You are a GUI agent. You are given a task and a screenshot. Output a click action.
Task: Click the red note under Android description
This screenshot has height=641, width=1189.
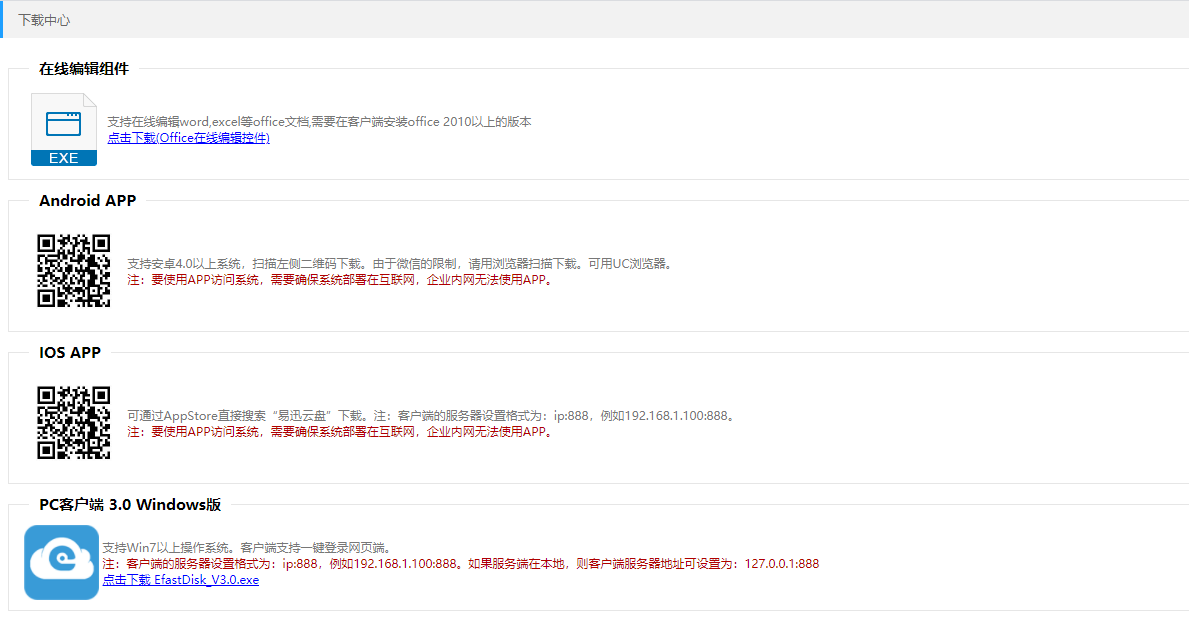342,279
